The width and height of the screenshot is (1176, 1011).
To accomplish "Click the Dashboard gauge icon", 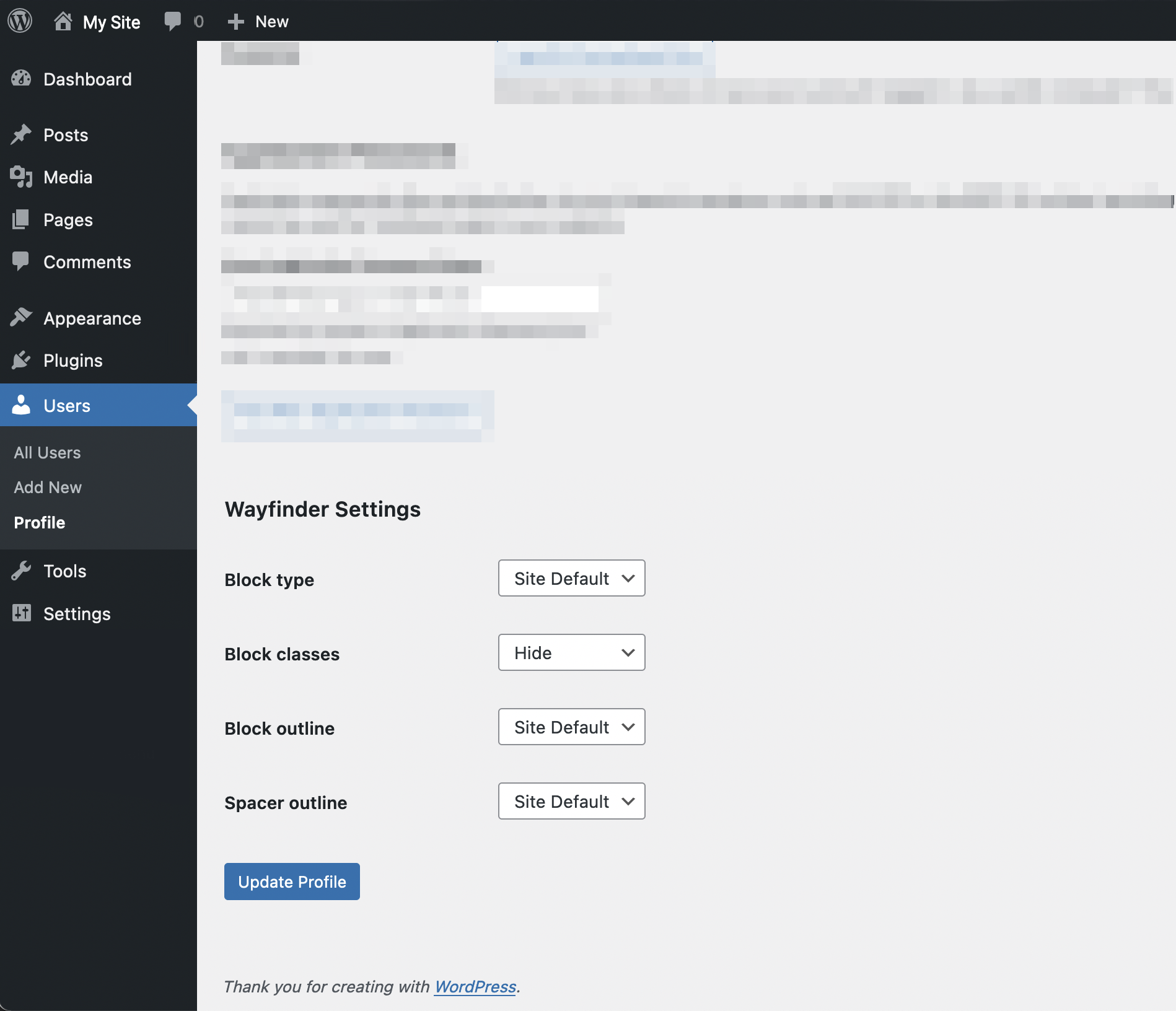I will pyautogui.click(x=21, y=79).
